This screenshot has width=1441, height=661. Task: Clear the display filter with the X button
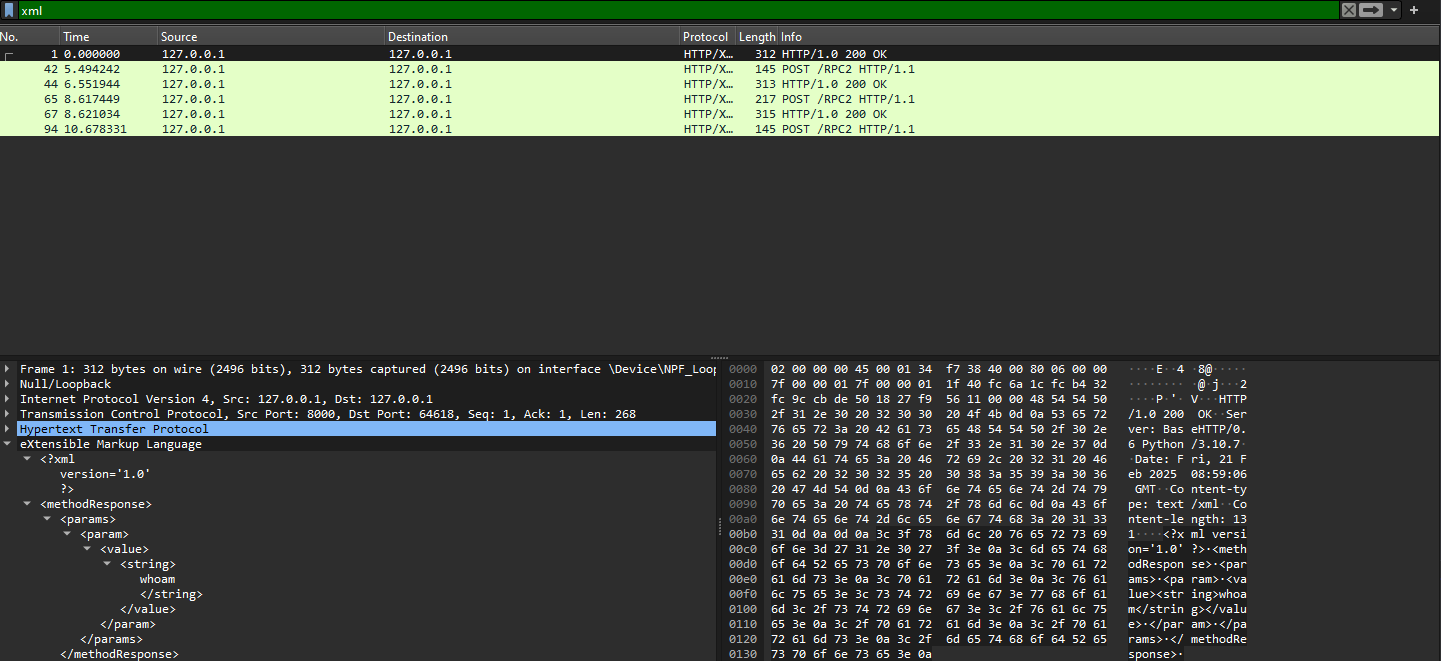click(1348, 10)
